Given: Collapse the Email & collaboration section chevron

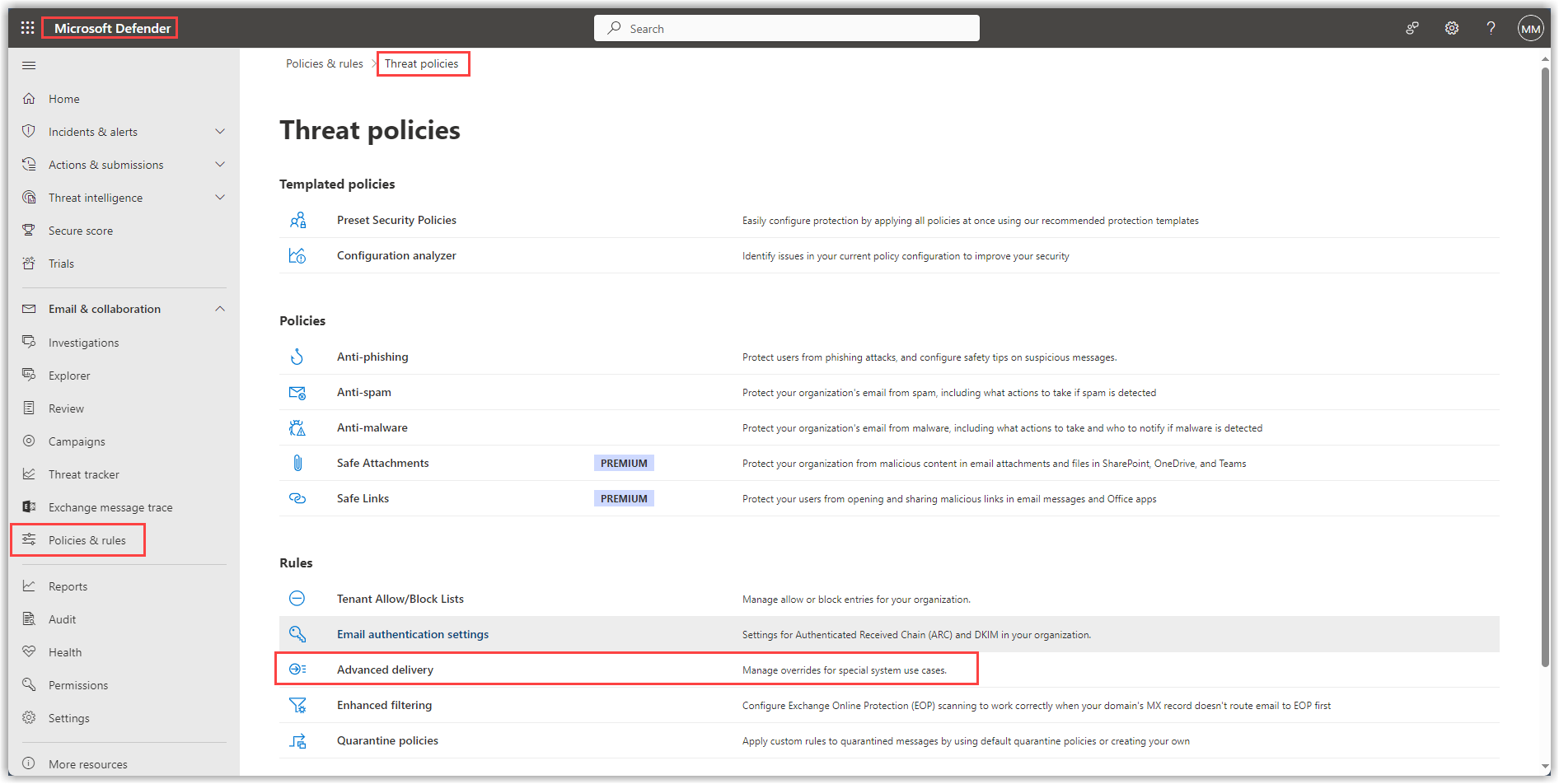Looking at the screenshot, I should click(220, 309).
